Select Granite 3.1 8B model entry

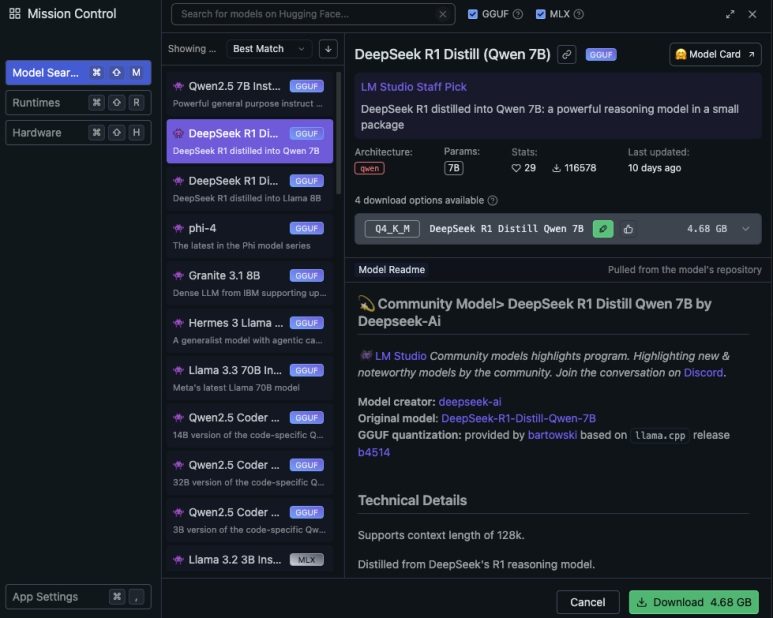pos(249,283)
